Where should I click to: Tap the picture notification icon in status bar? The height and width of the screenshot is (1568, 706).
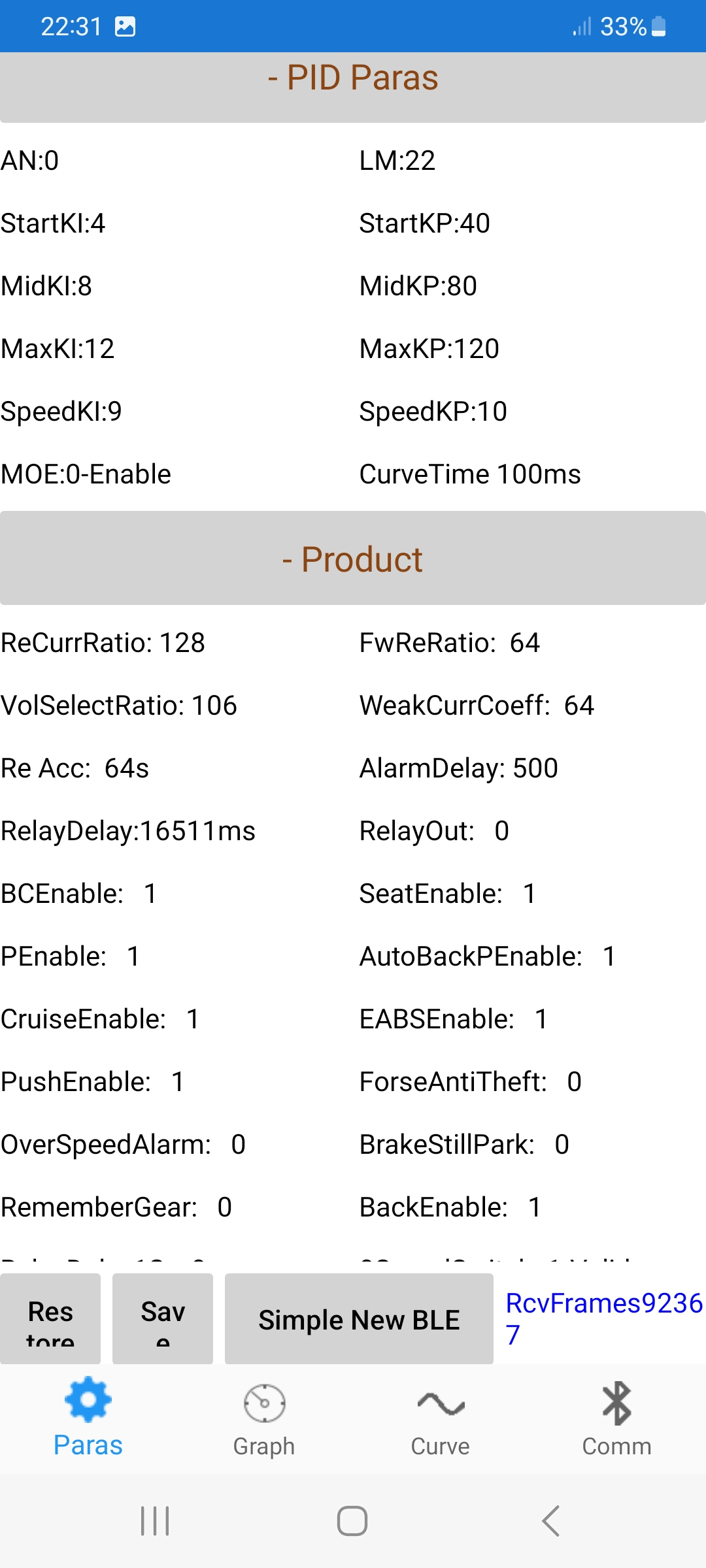click(x=125, y=27)
